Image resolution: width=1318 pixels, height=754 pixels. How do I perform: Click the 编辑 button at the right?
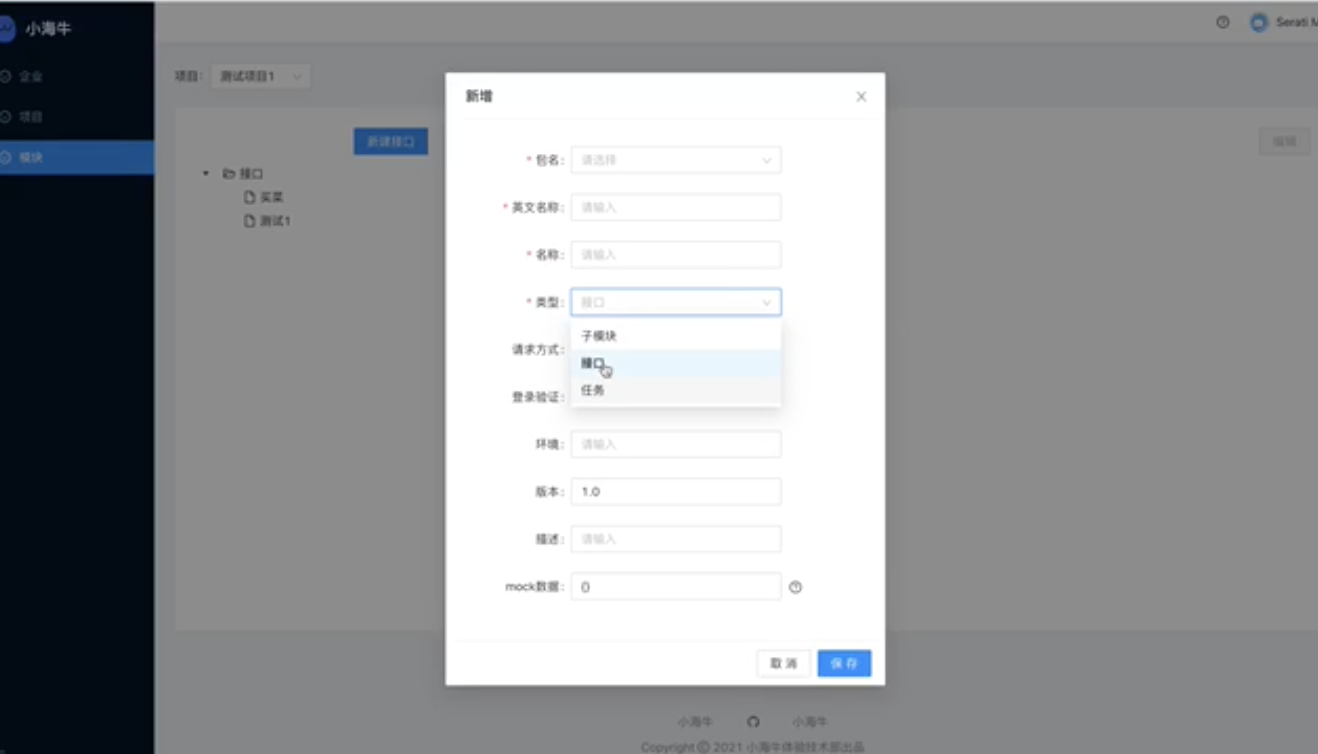(1284, 142)
